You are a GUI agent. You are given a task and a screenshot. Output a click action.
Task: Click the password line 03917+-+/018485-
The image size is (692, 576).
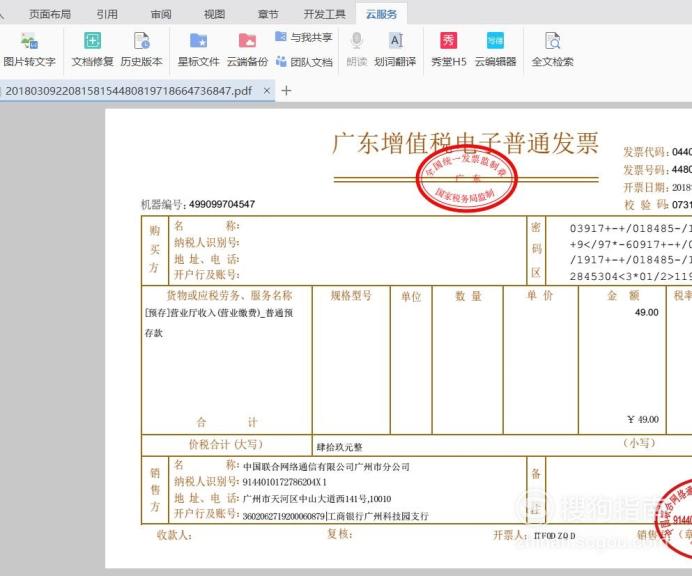631,229
